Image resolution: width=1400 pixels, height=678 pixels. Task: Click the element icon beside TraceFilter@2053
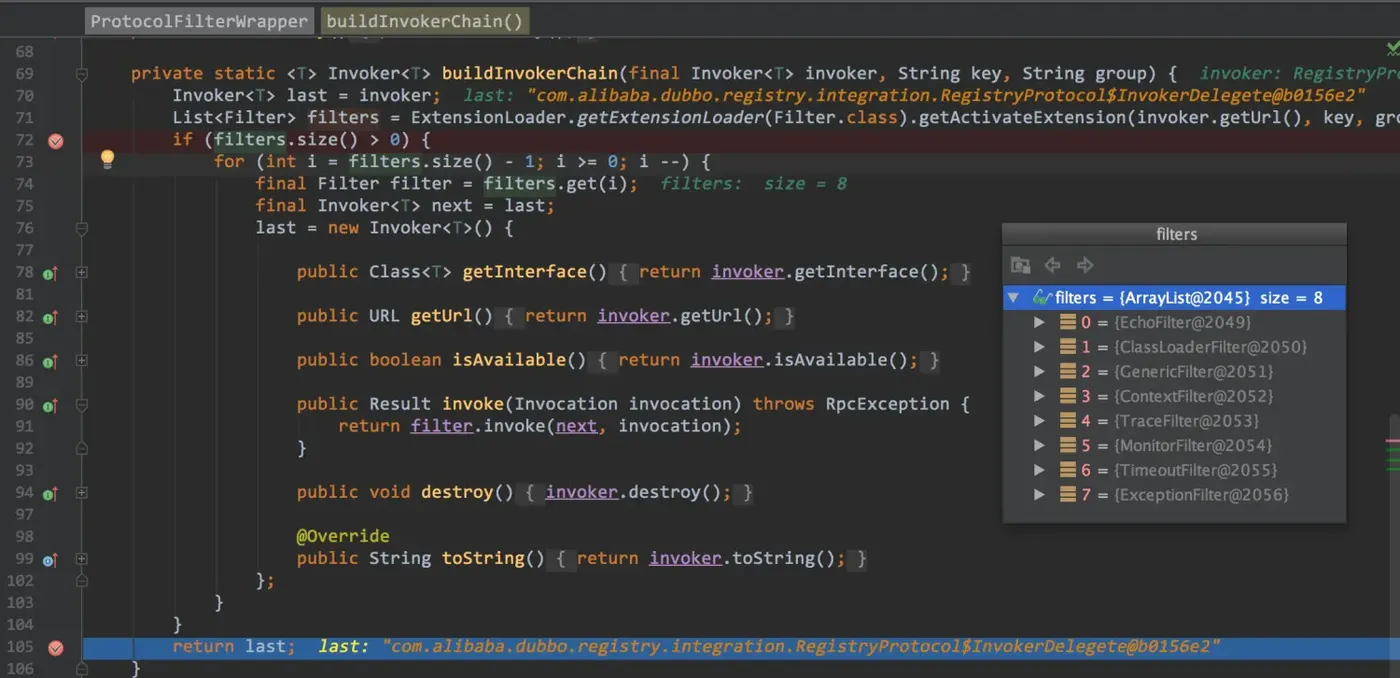tap(1068, 421)
